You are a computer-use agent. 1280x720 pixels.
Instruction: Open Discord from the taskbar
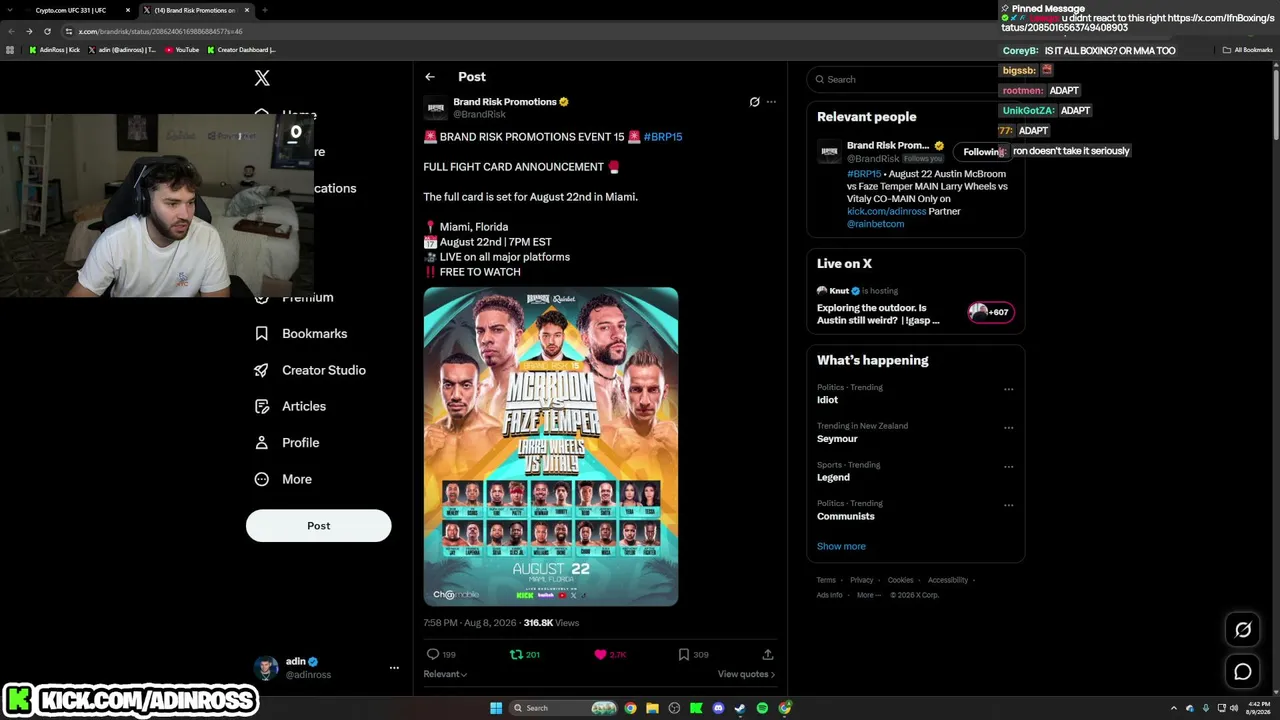coord(718,708)
